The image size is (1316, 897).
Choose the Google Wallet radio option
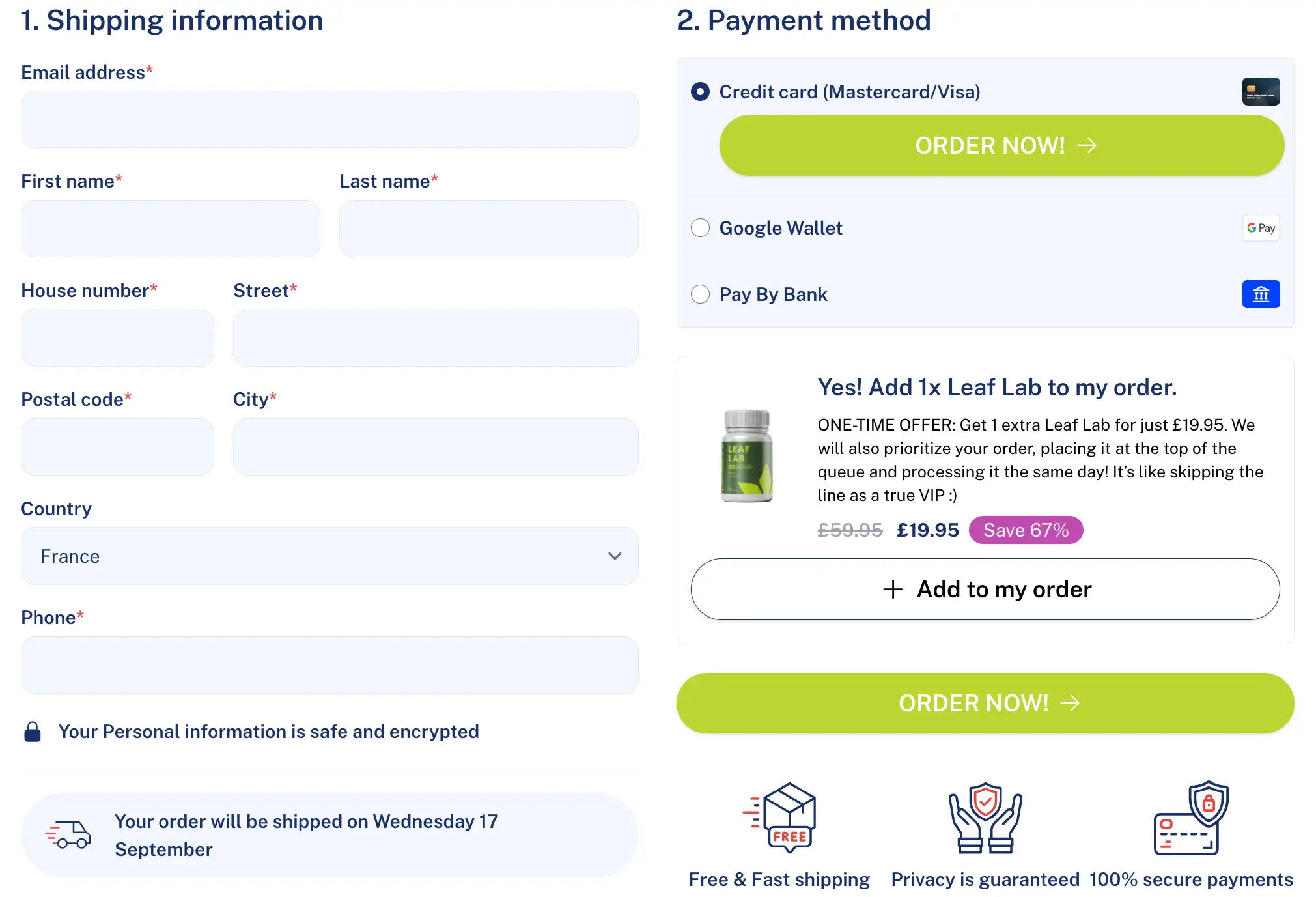click(700, 228)
